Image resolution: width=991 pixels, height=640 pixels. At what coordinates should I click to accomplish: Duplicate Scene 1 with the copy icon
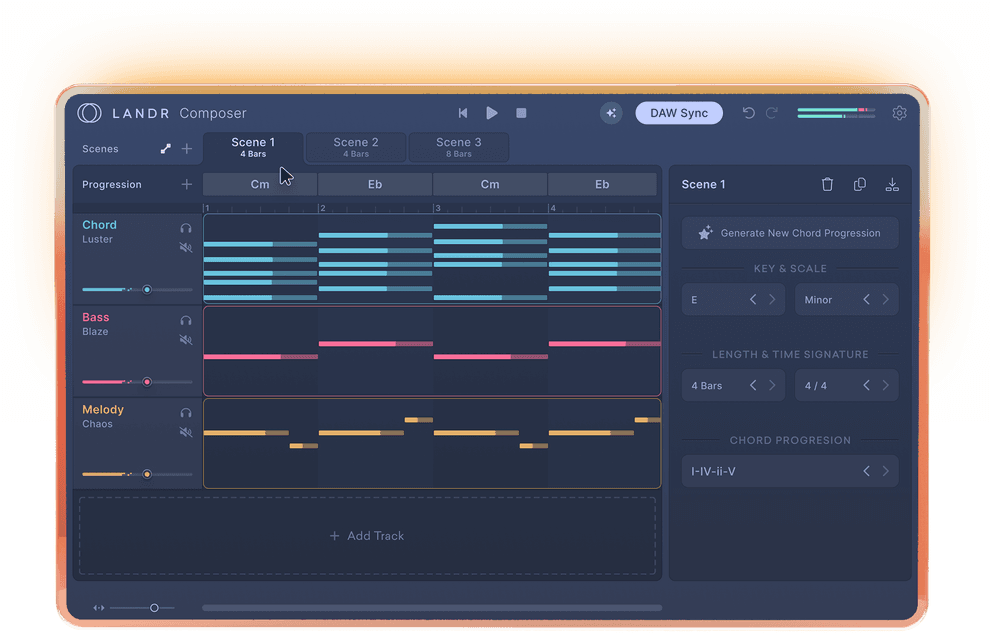[859, 184]
